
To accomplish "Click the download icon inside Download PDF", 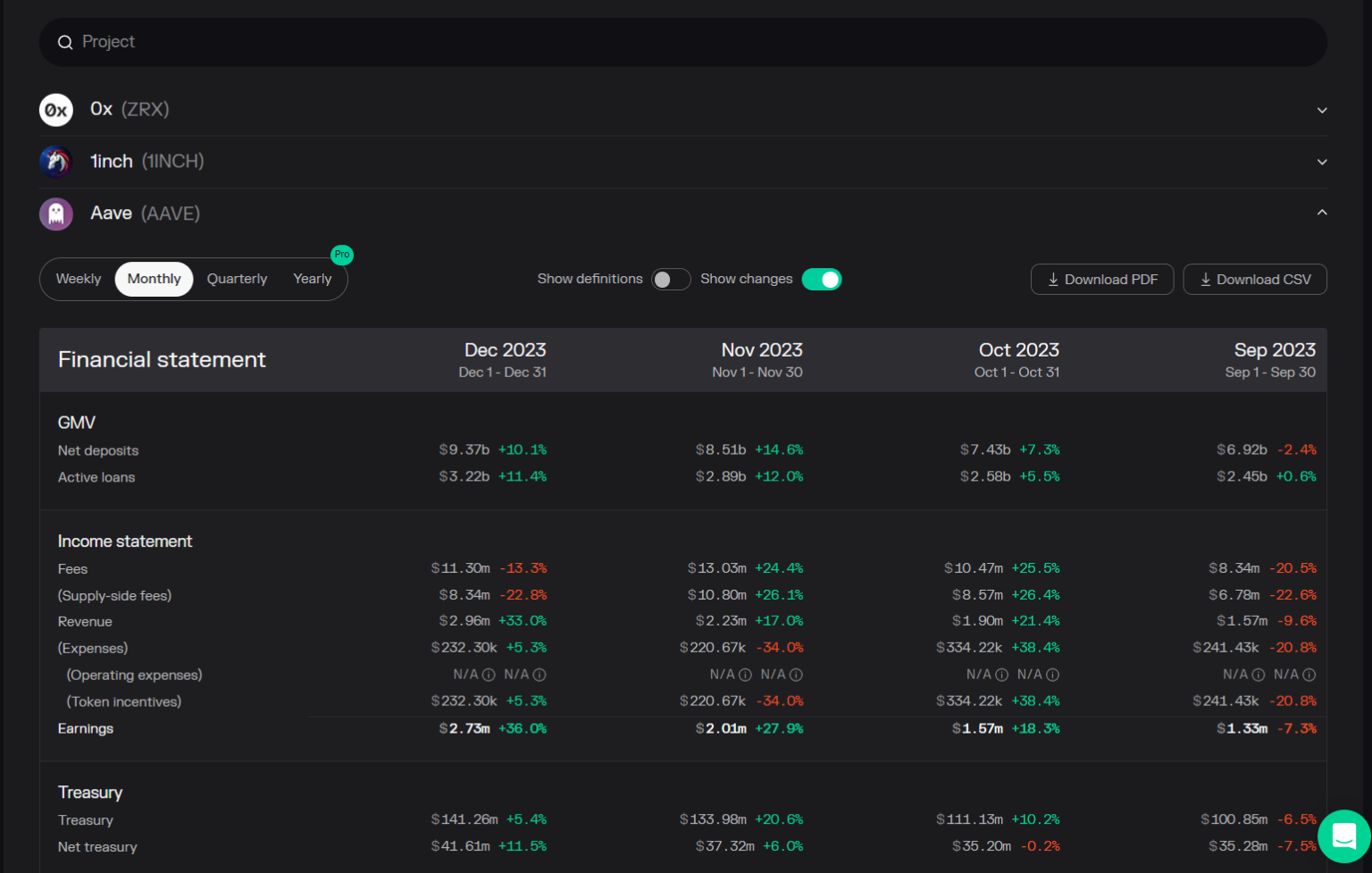I will point(1055,279).
